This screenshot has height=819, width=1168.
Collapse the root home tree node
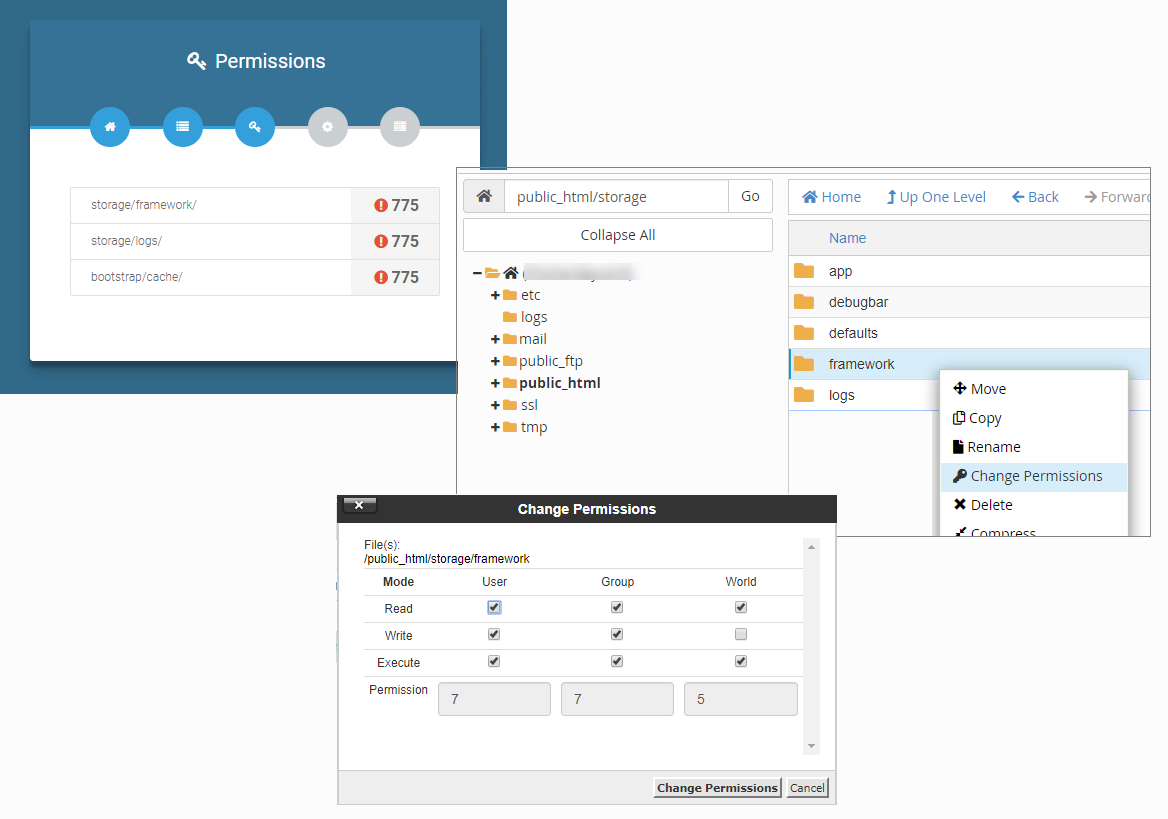477,273
